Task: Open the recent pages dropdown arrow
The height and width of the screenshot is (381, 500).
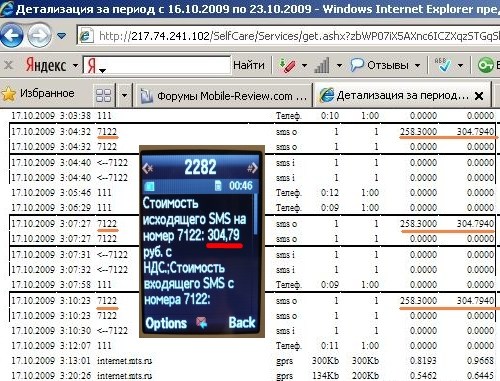Action: (62, 35)
